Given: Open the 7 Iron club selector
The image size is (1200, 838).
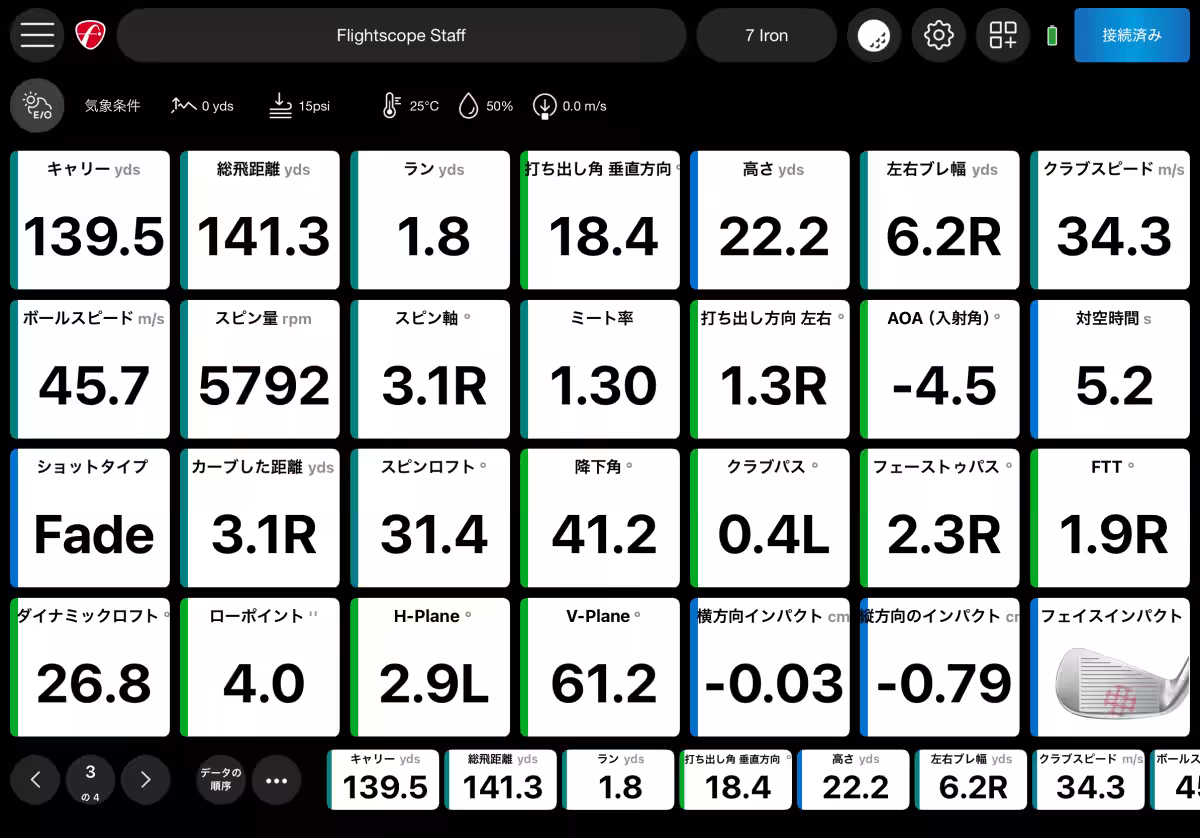Looking at the screenshot, I should pyautogui.click(x=766, y=36).
